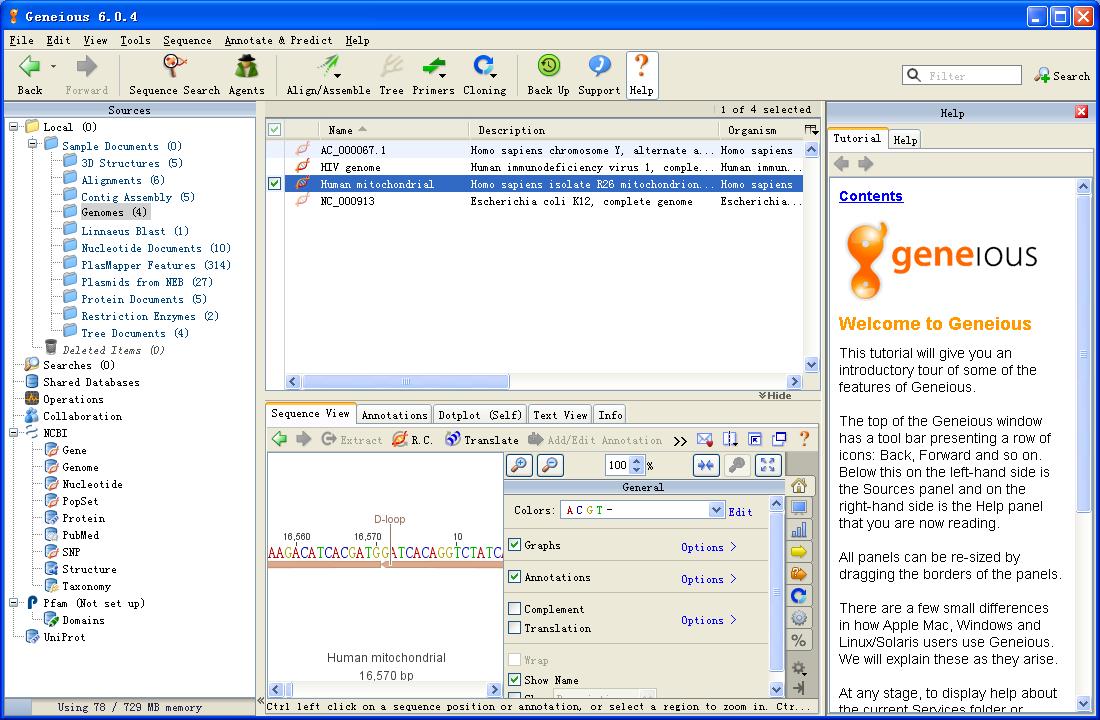The height and width of the screenshot is (720, 1100).
Task: Expand Options for Annotations
Action: pos(709,579)
